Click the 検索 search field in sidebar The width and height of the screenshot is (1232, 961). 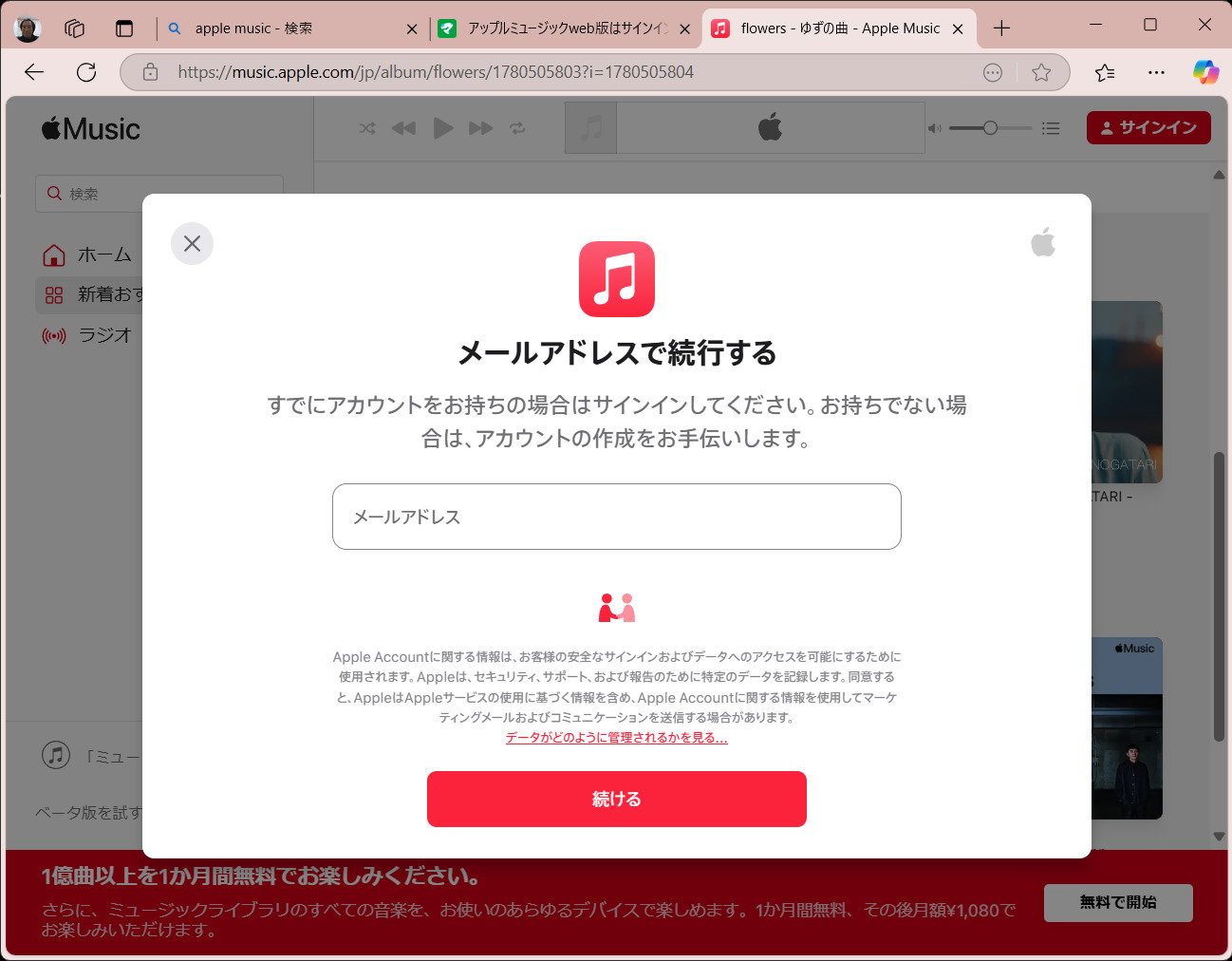159,194
